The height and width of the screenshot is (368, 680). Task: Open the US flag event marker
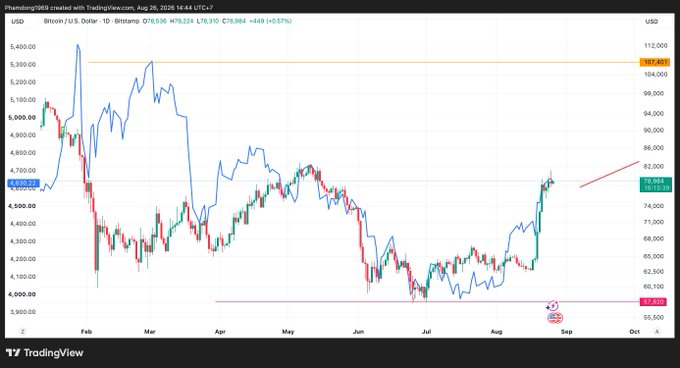pyautogui.click(x=555, y=318)
